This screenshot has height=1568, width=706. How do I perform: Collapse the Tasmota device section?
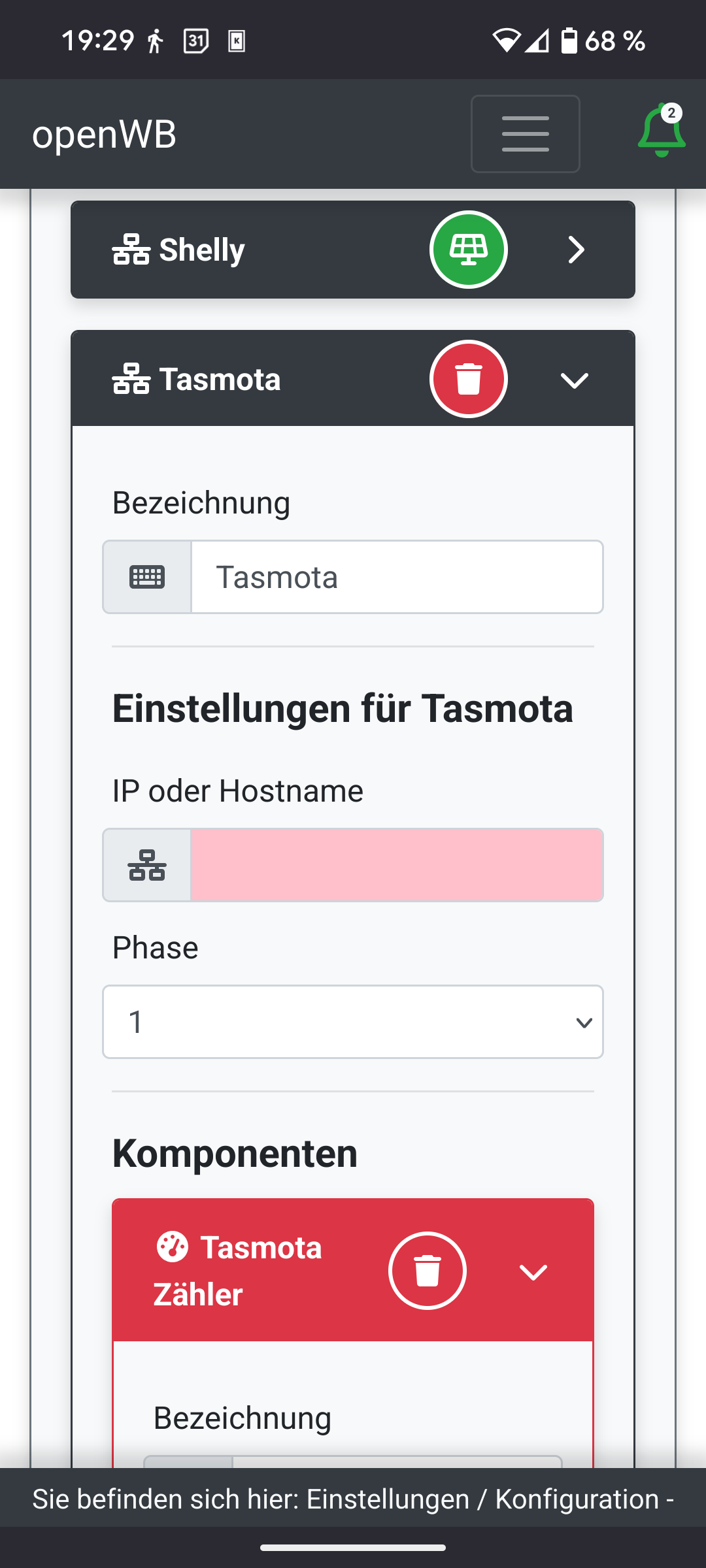pos(575,380)
